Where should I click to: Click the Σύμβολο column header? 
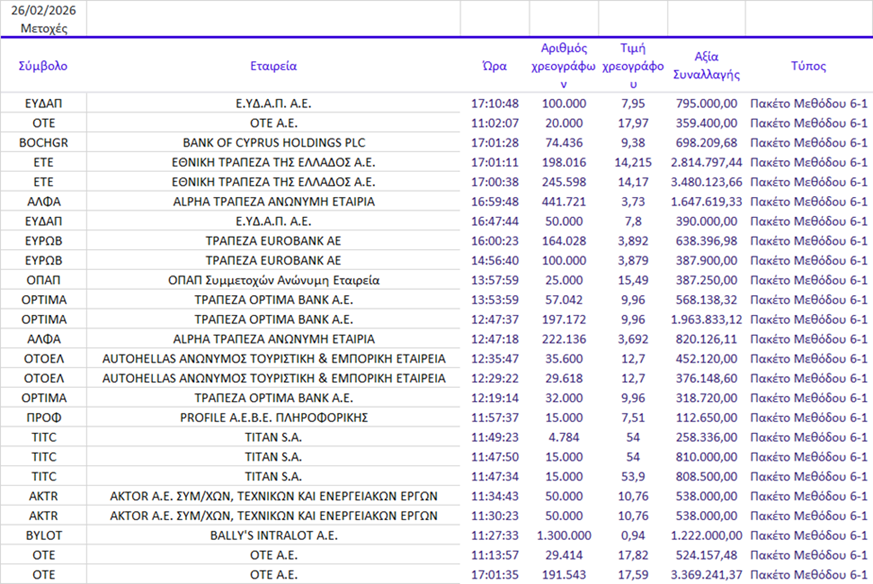[x=44, y=66]
